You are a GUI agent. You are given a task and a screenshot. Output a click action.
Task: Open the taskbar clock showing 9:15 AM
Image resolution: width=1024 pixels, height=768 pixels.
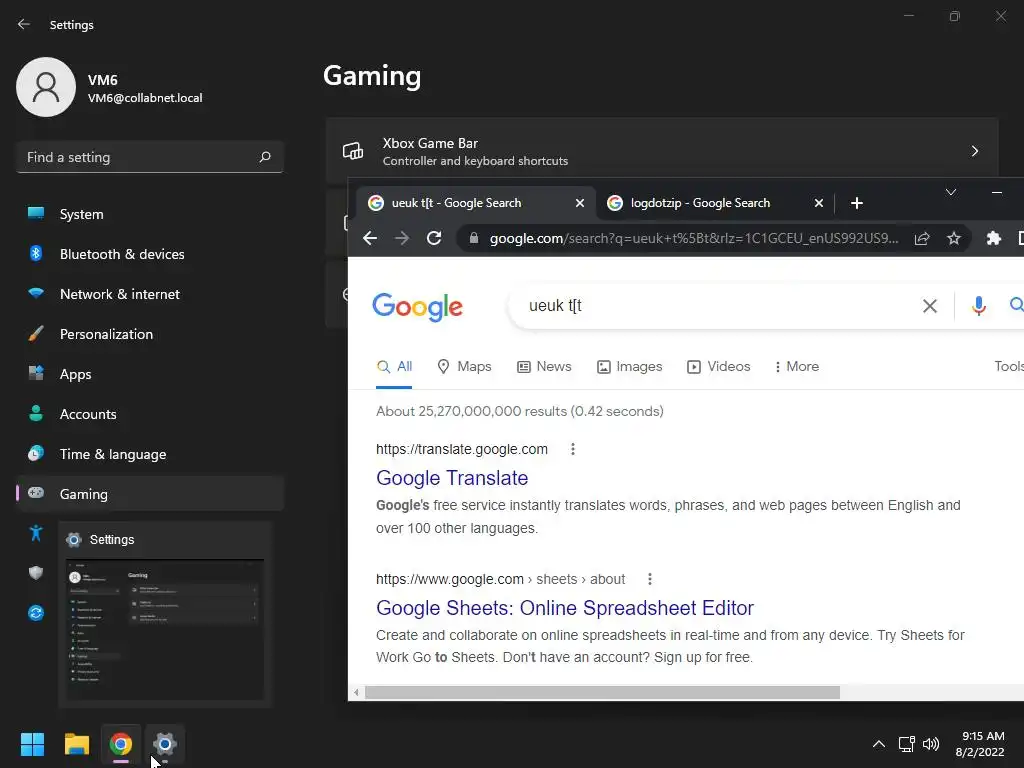coord(980,744)
